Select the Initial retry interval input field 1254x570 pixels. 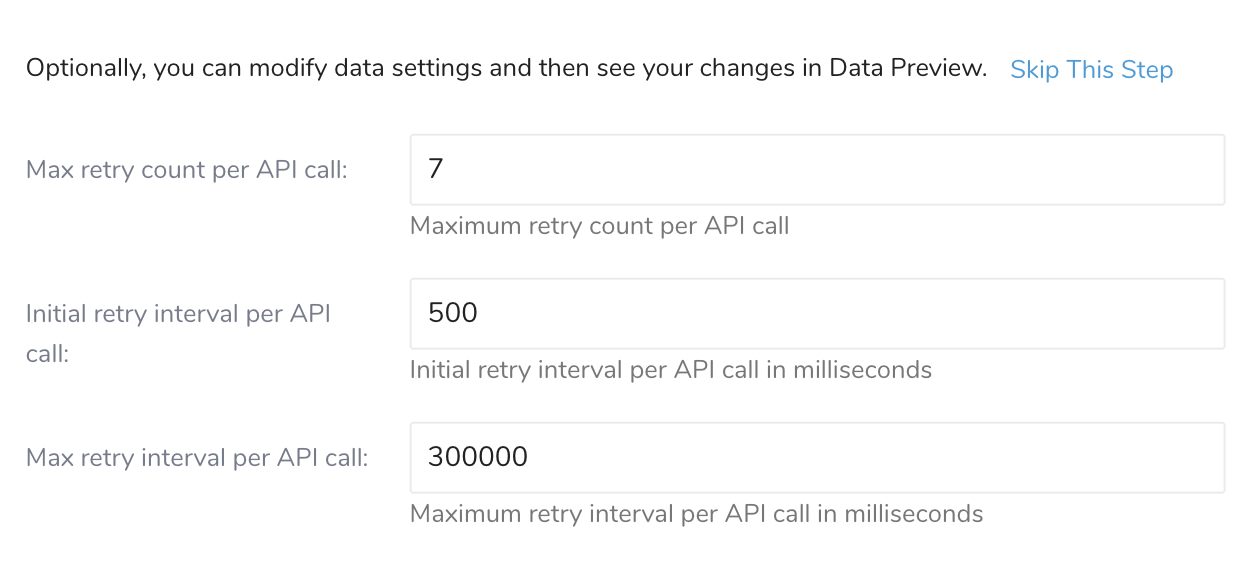(x=816, y=314)
